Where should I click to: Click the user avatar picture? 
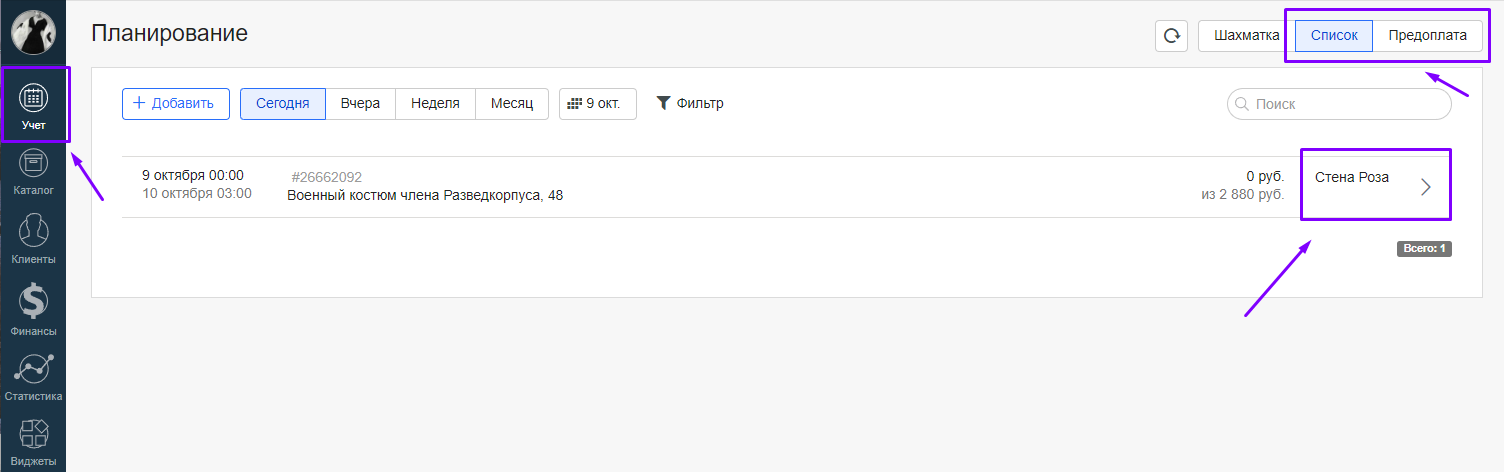point(33,33)
